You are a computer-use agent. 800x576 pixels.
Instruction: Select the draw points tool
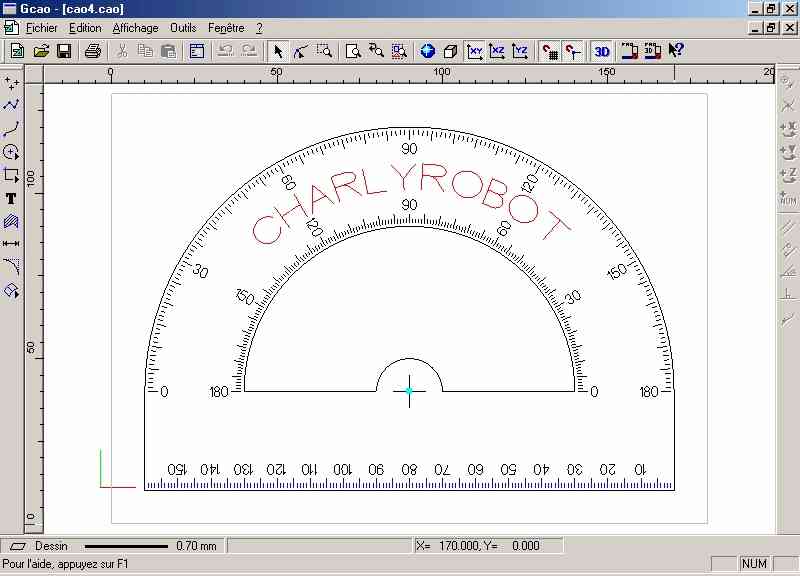(x=11, y=82)
